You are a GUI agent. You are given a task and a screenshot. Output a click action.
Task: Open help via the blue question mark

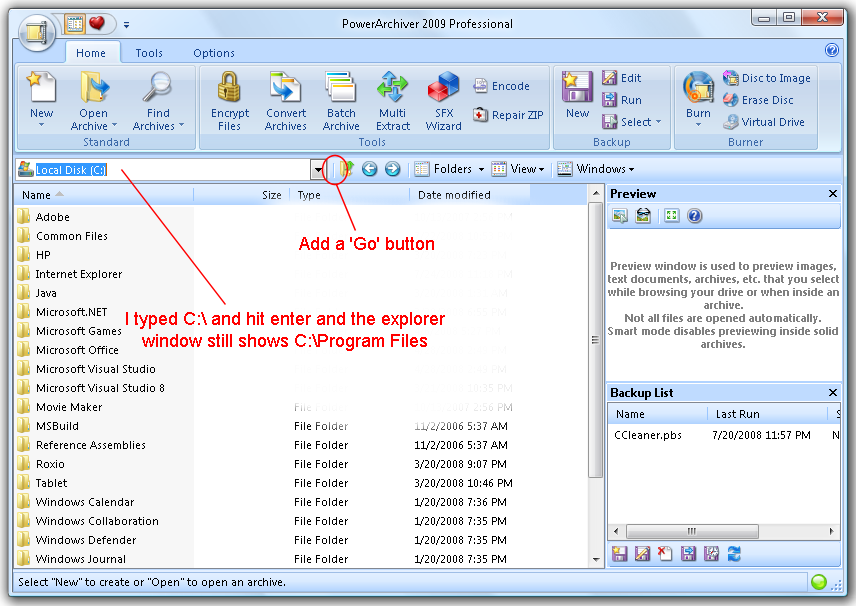(x=831, y=50)
